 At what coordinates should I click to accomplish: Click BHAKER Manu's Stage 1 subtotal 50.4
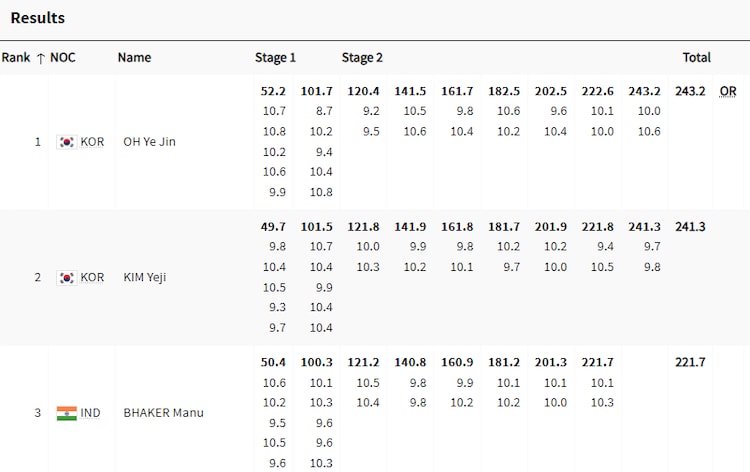(x=274, y=362)
